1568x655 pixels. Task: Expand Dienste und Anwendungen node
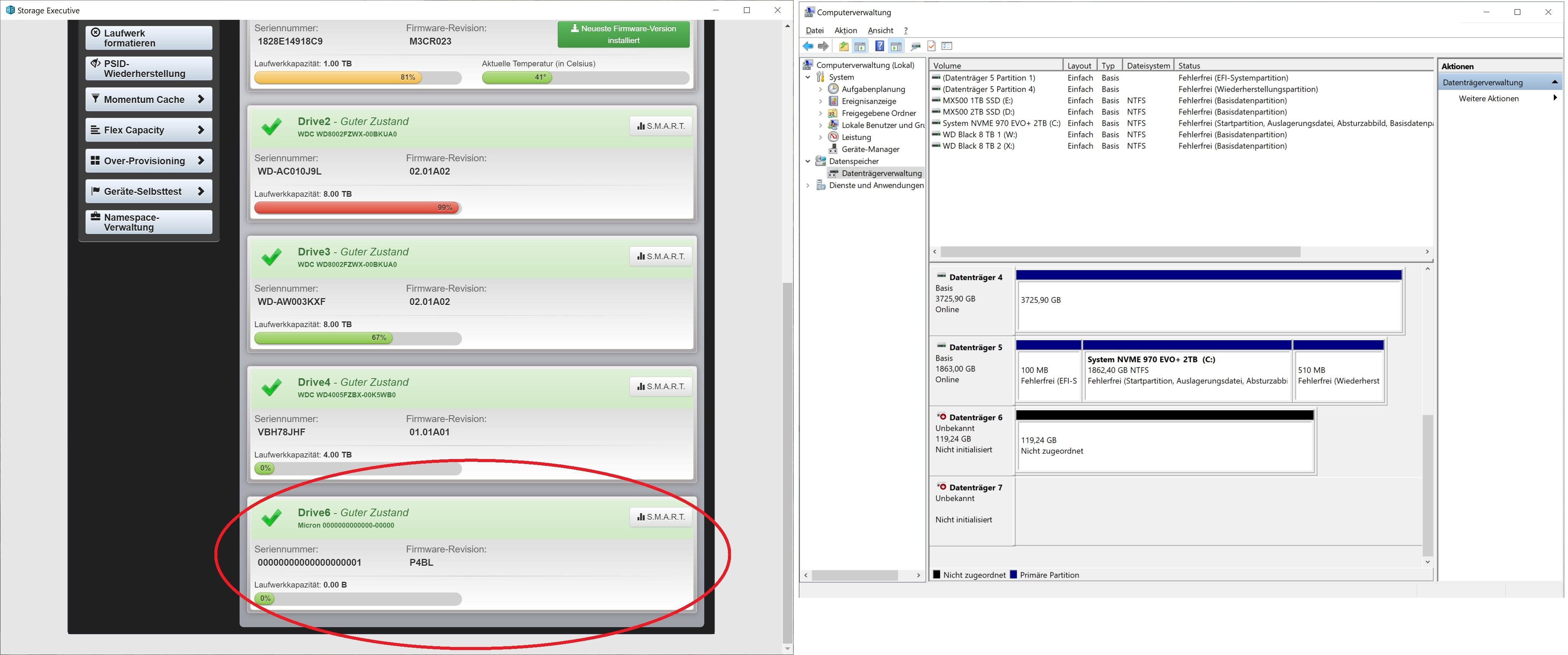click(808, 186)
